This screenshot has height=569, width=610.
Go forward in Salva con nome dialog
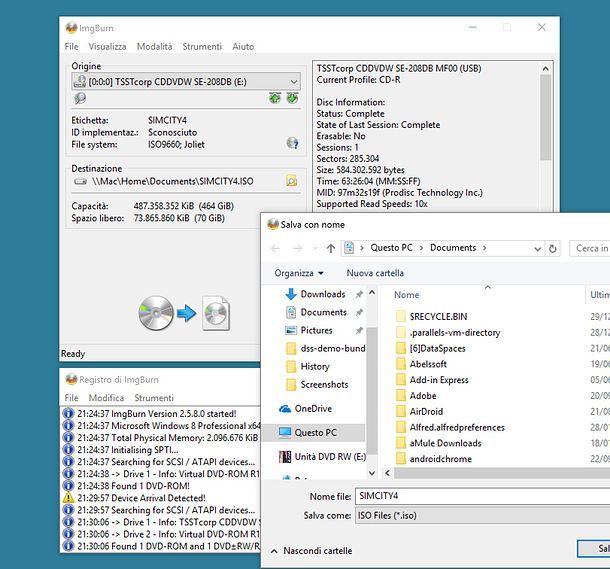click(x=298, y=248)
